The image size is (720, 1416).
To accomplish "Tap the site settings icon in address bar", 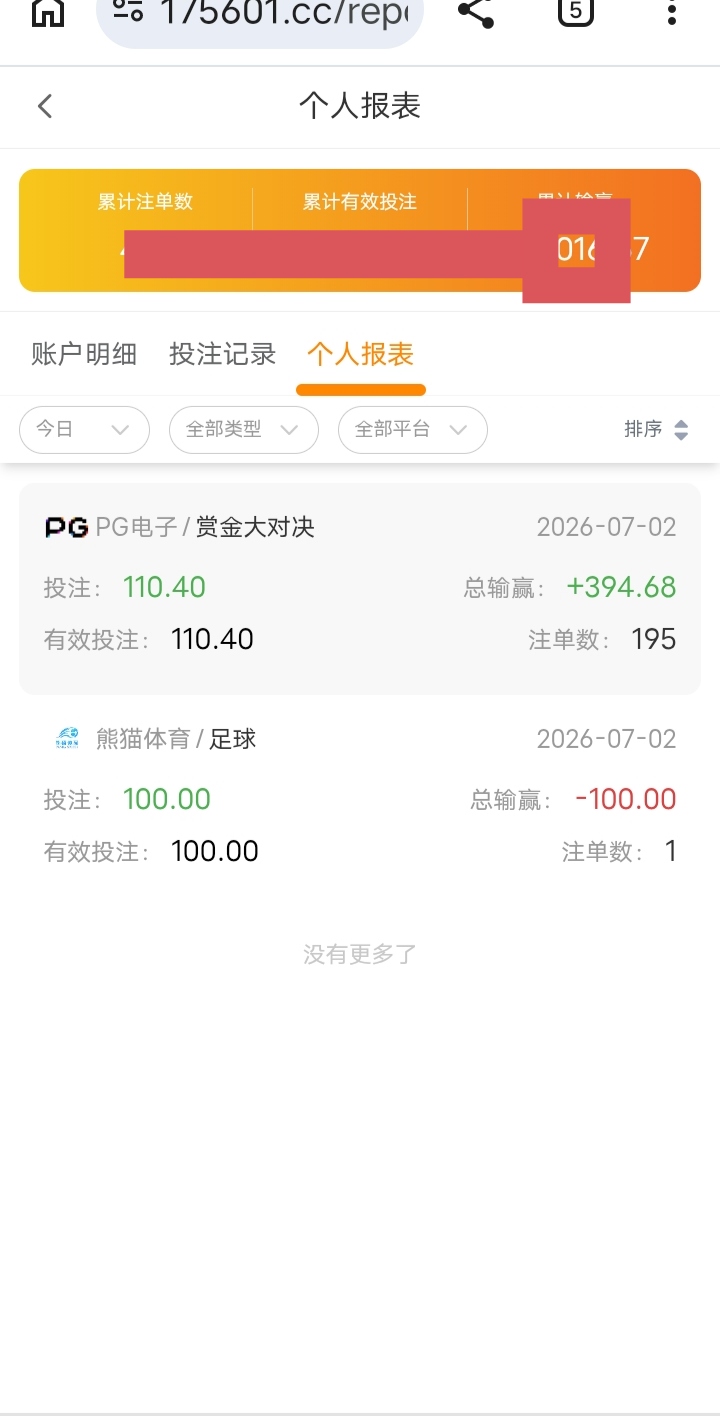I will (128, 12).
